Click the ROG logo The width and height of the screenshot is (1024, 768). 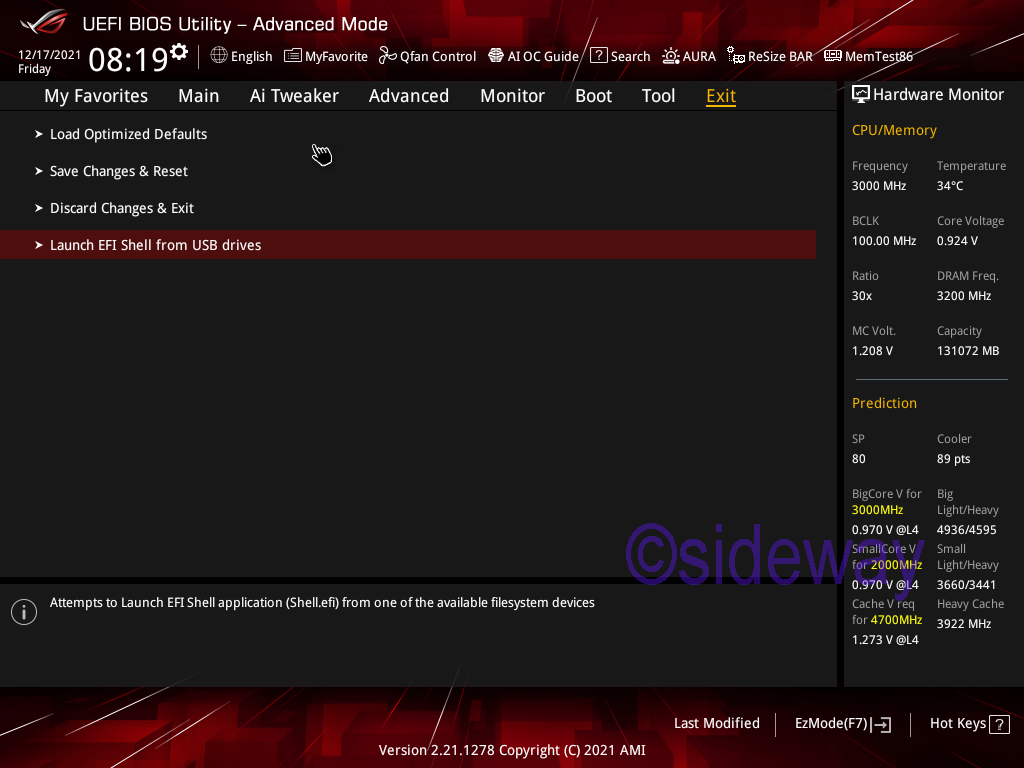point(44,22)
